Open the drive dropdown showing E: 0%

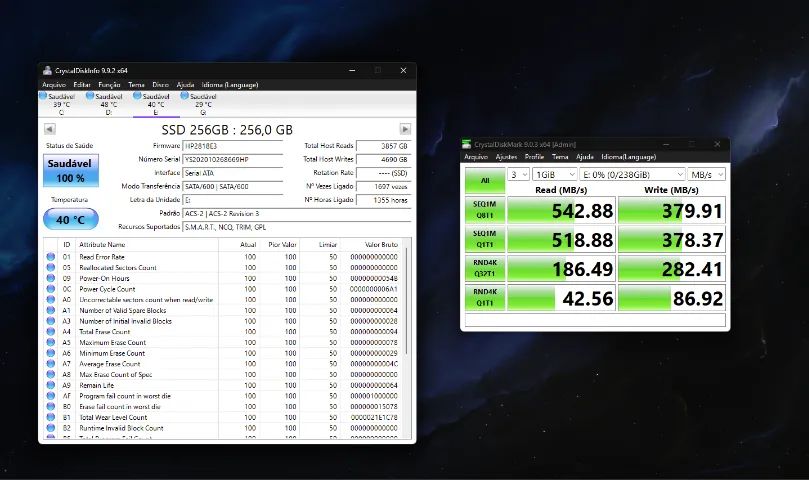[633, 174]
